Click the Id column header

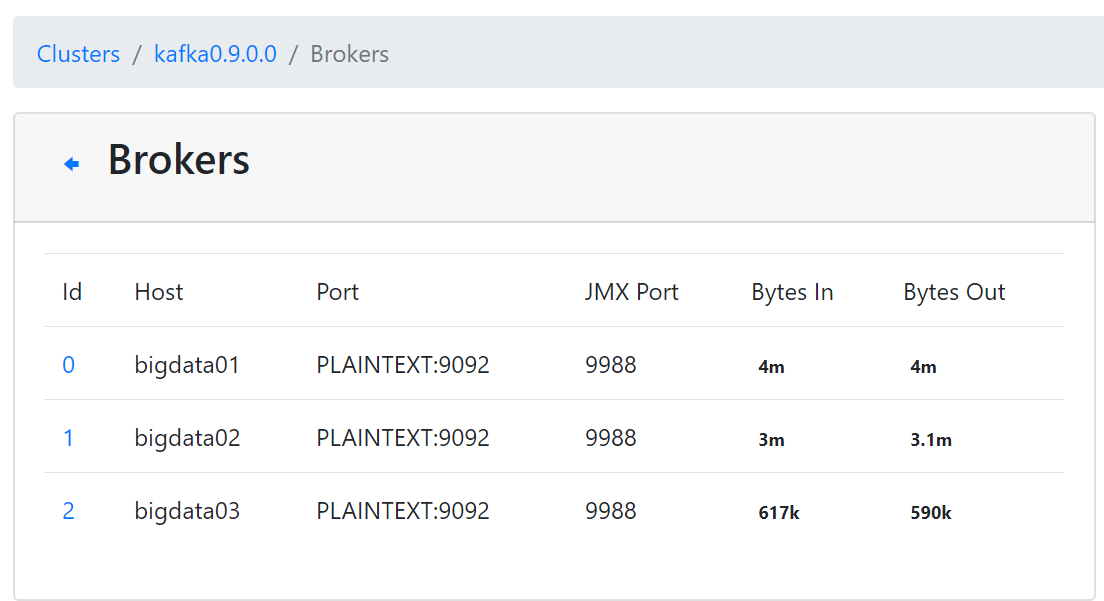pyautogui.click(x=72, y=292)
